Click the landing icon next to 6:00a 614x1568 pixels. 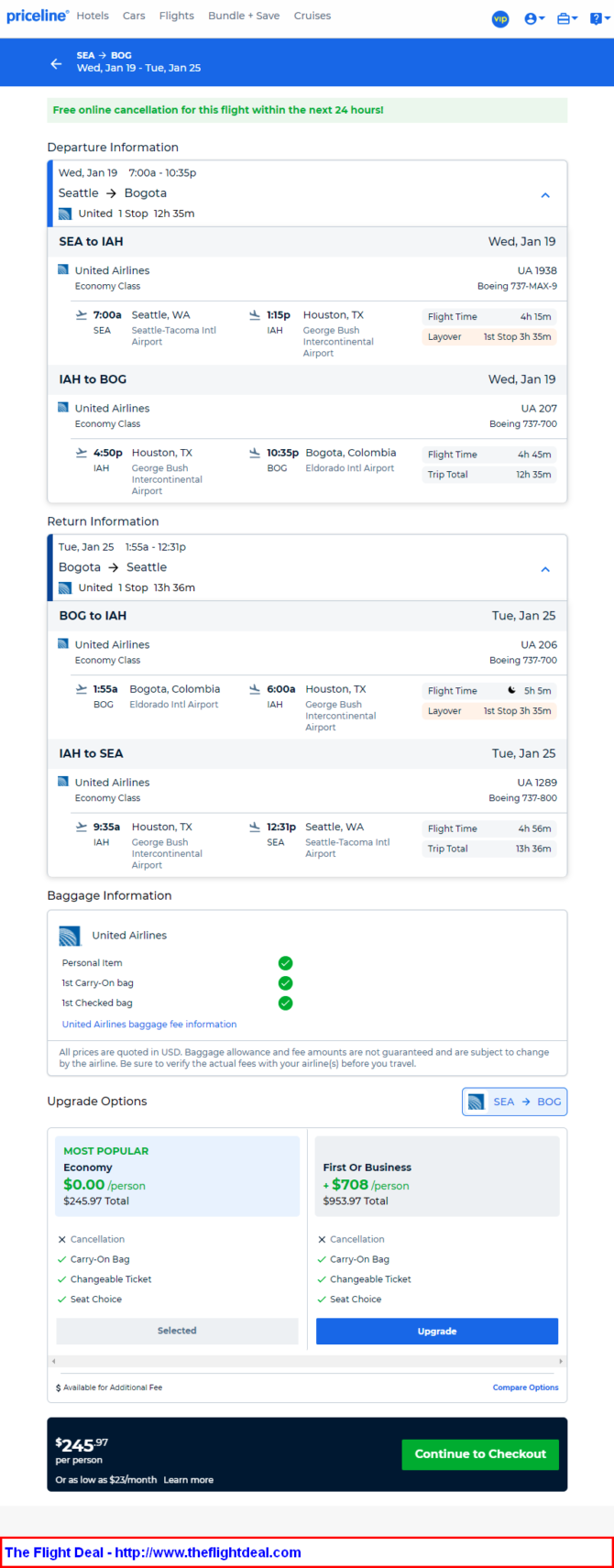tap(255, 688)
